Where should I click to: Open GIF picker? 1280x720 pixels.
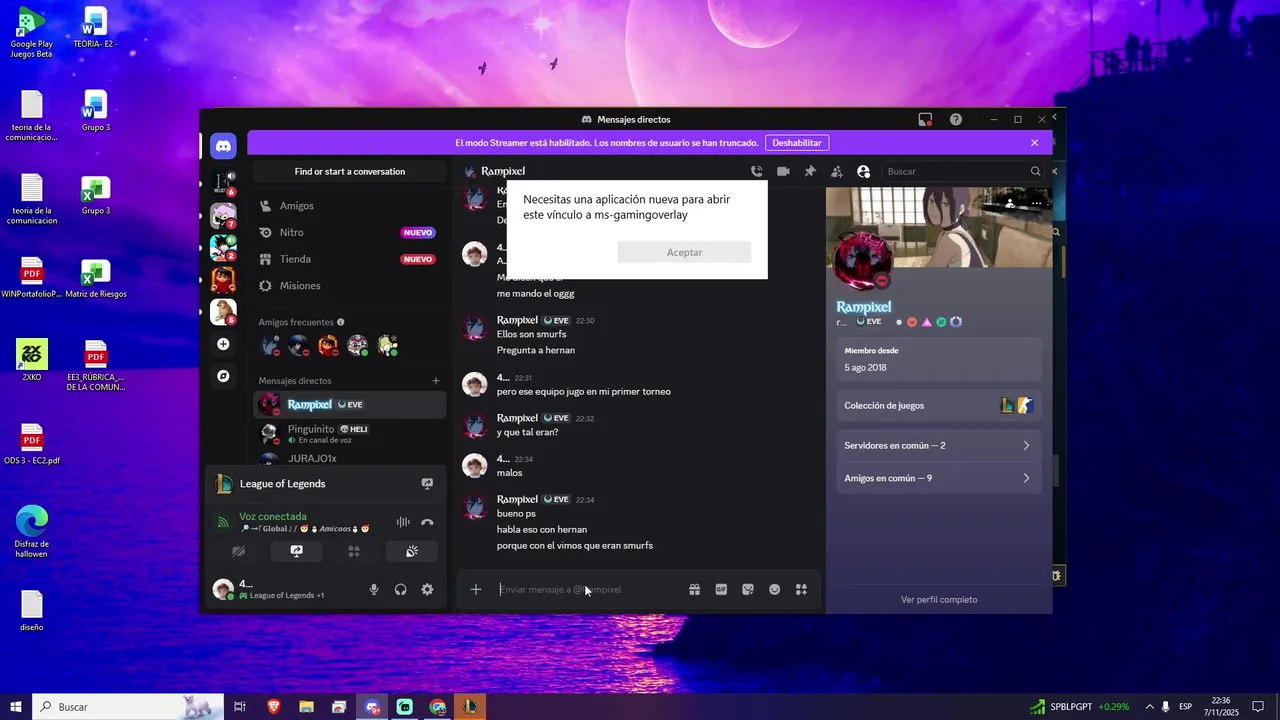click(x=721, y=590)
